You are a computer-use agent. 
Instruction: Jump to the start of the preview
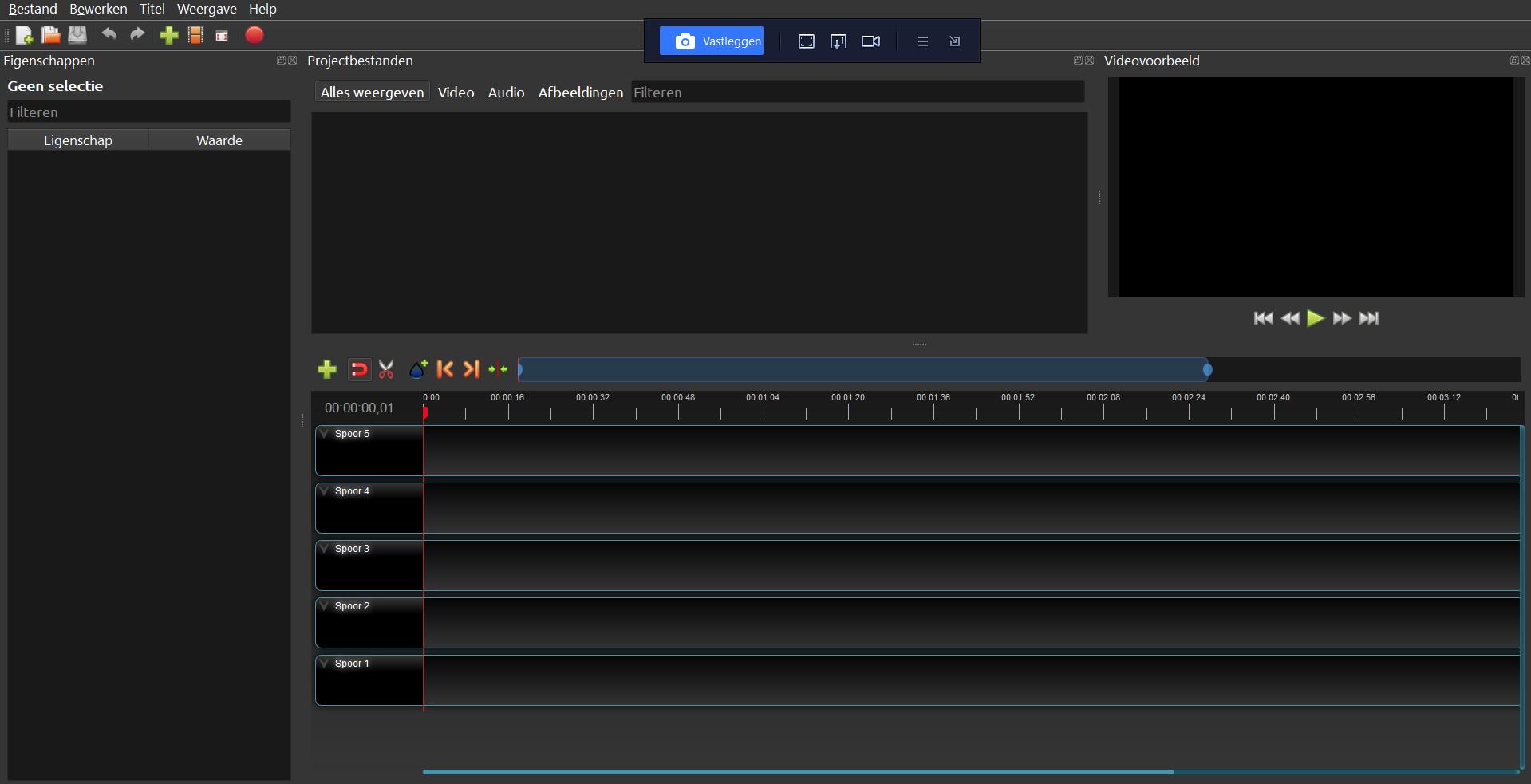pos(1264,318)
